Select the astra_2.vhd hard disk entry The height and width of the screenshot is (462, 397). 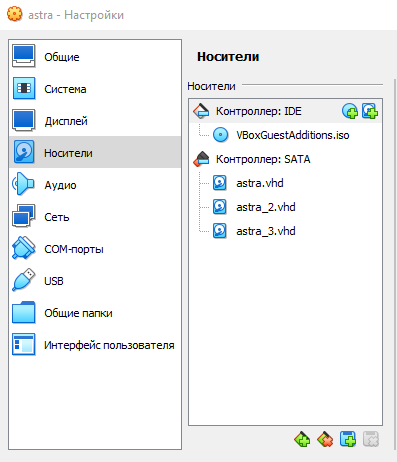(285, 207)
